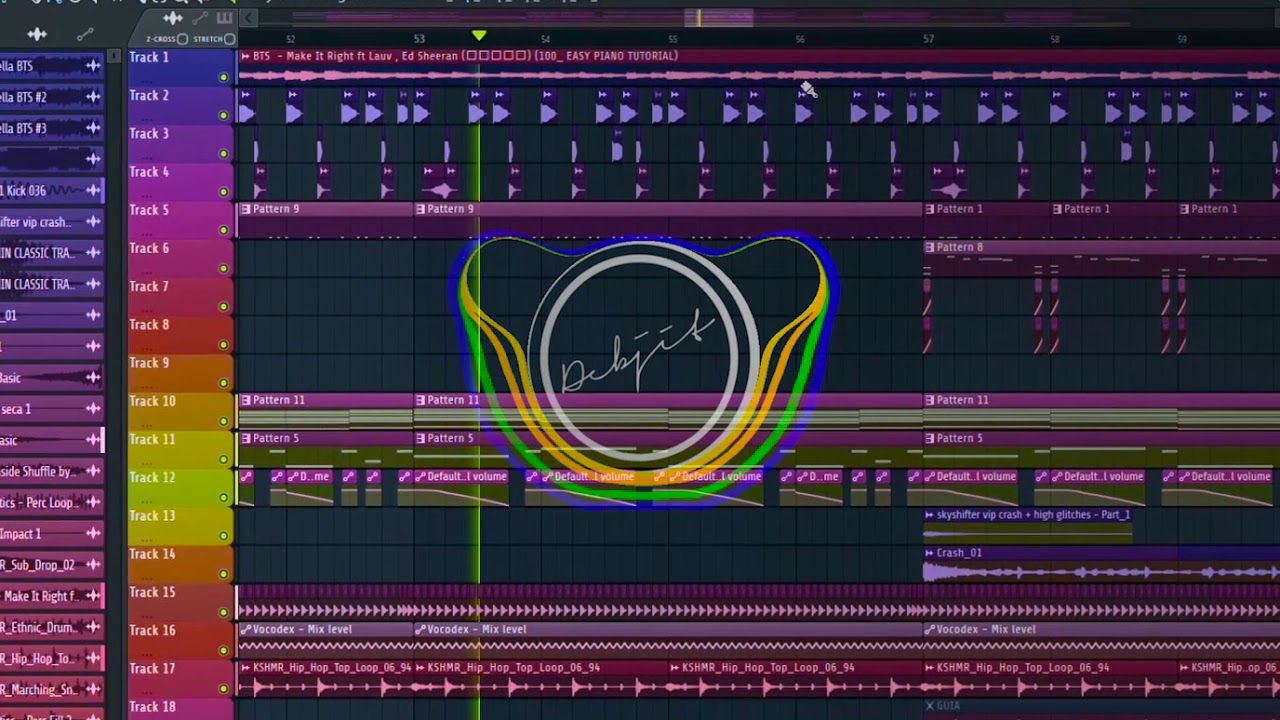Select 'R_Hip_Hop_To' item in picker
Screen dimensions: 1280x720
click(x=52, y=658)
